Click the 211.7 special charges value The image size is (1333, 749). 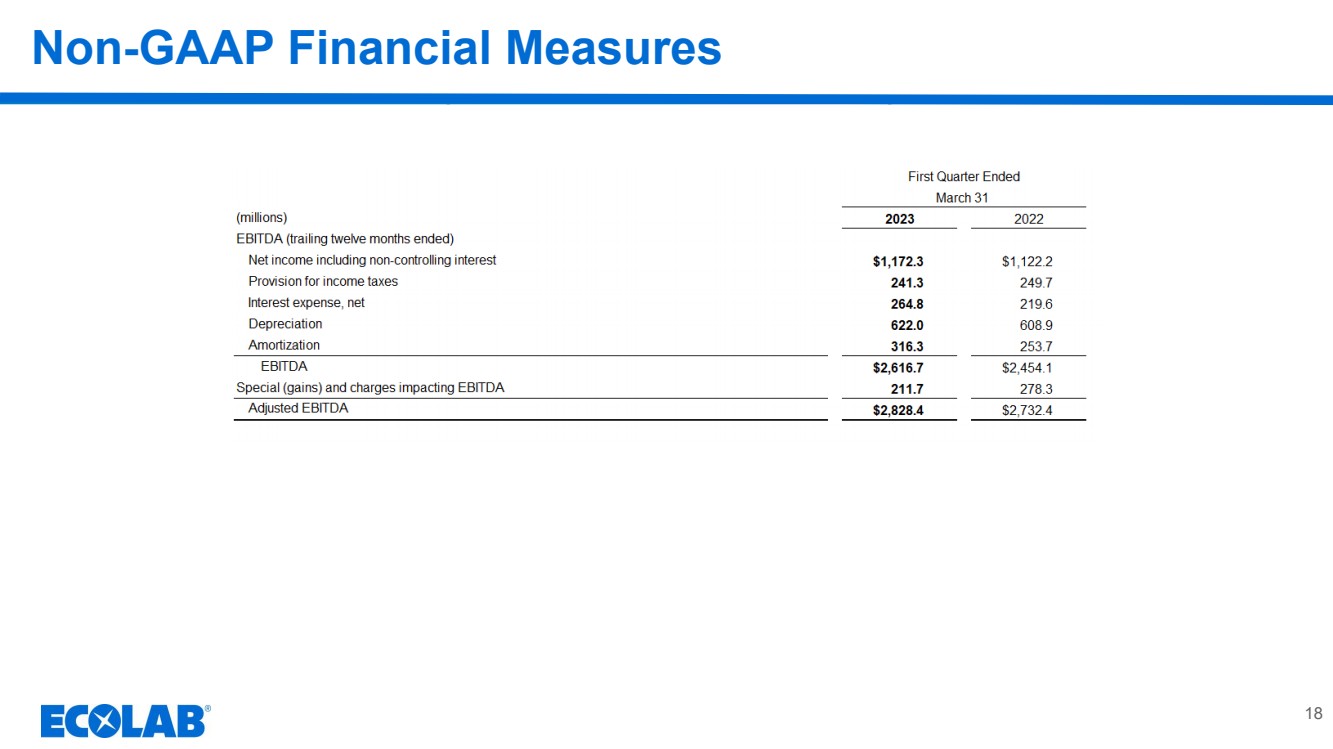907,389
